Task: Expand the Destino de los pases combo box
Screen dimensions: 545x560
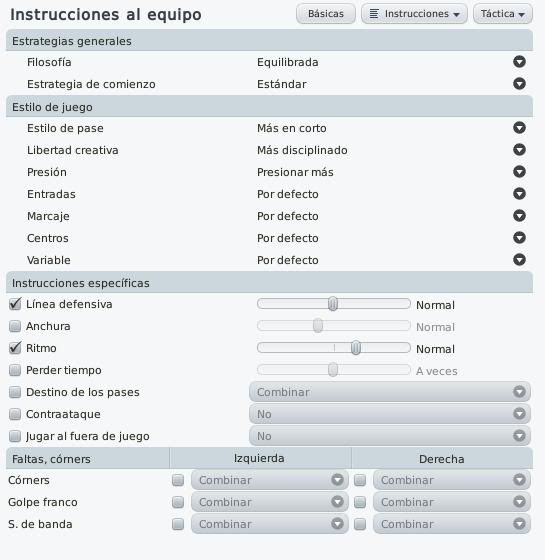Action: click(x=390, y=392)
